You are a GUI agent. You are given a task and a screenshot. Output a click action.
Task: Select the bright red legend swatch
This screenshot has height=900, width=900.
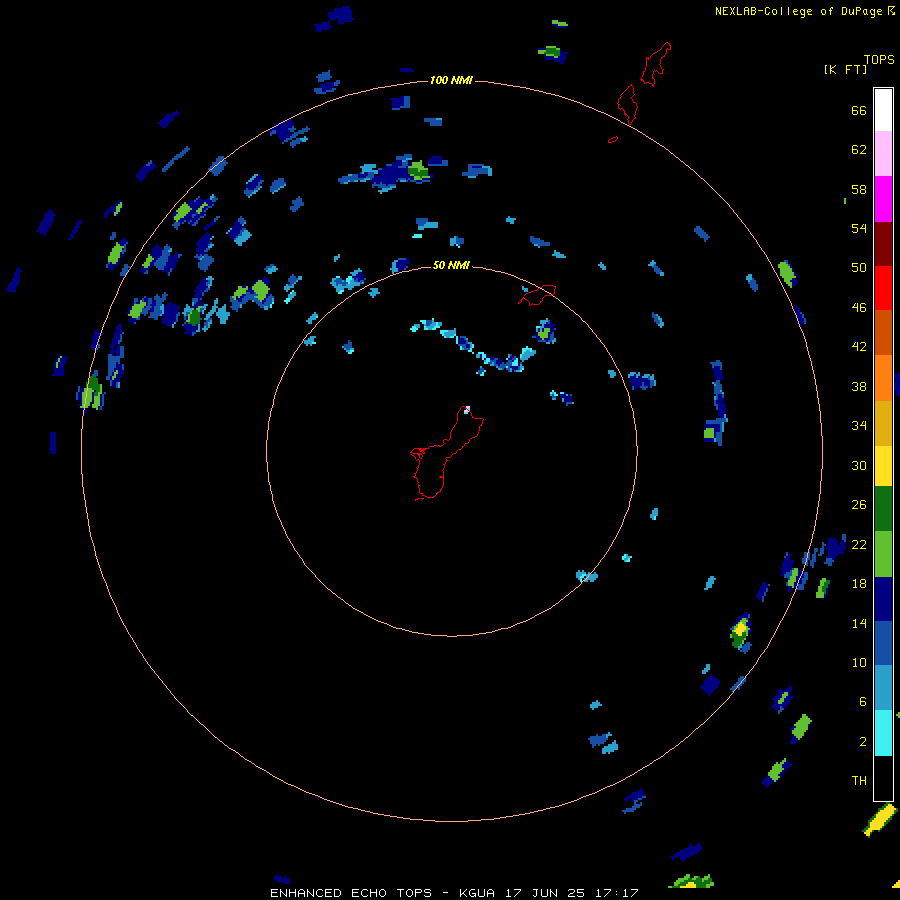click(883, 288)
